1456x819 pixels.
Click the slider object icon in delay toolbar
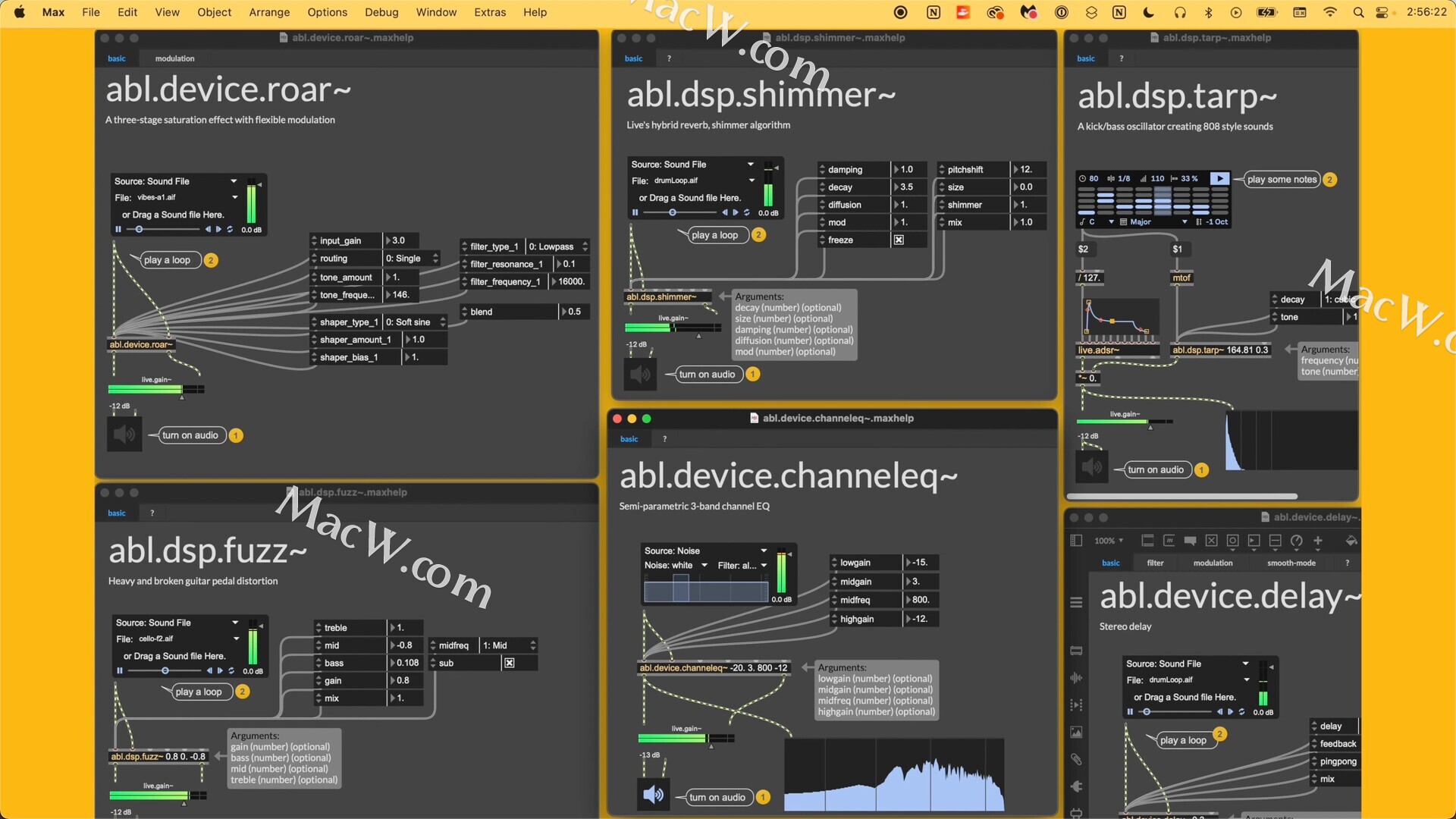(x=1275, y=541)
